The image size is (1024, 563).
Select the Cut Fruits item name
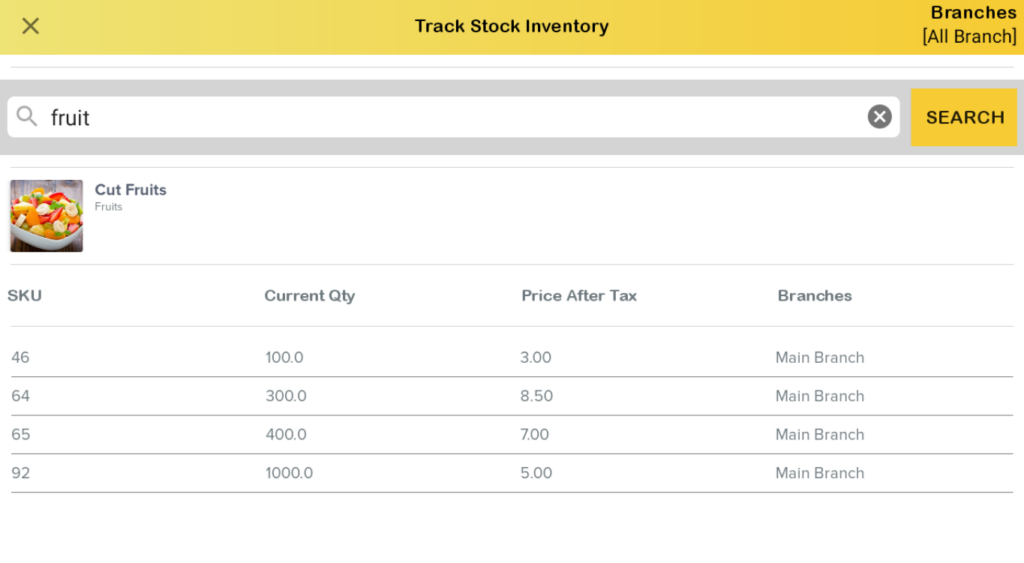(130, 190)
